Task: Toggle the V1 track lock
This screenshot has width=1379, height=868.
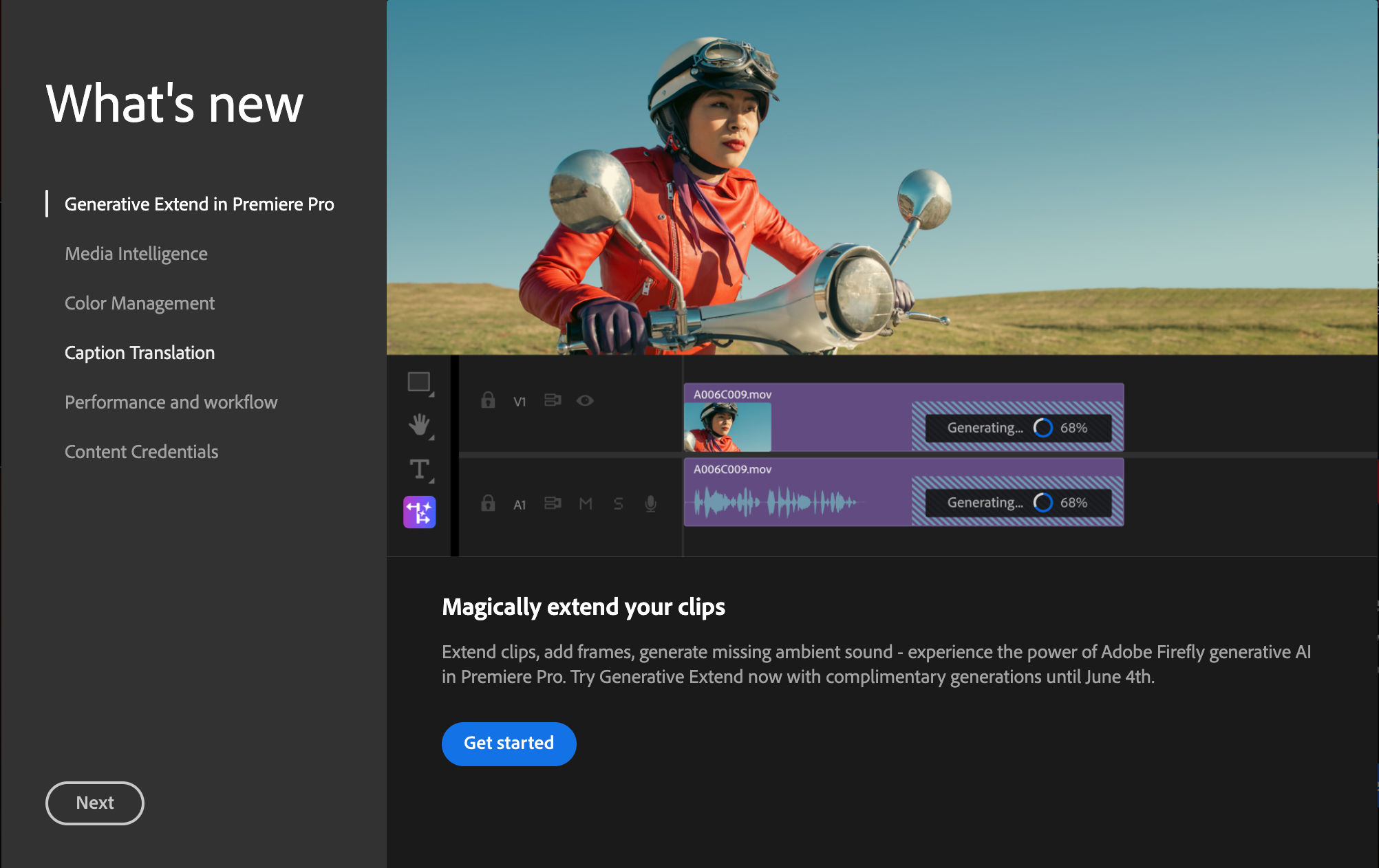Action: 488,400
